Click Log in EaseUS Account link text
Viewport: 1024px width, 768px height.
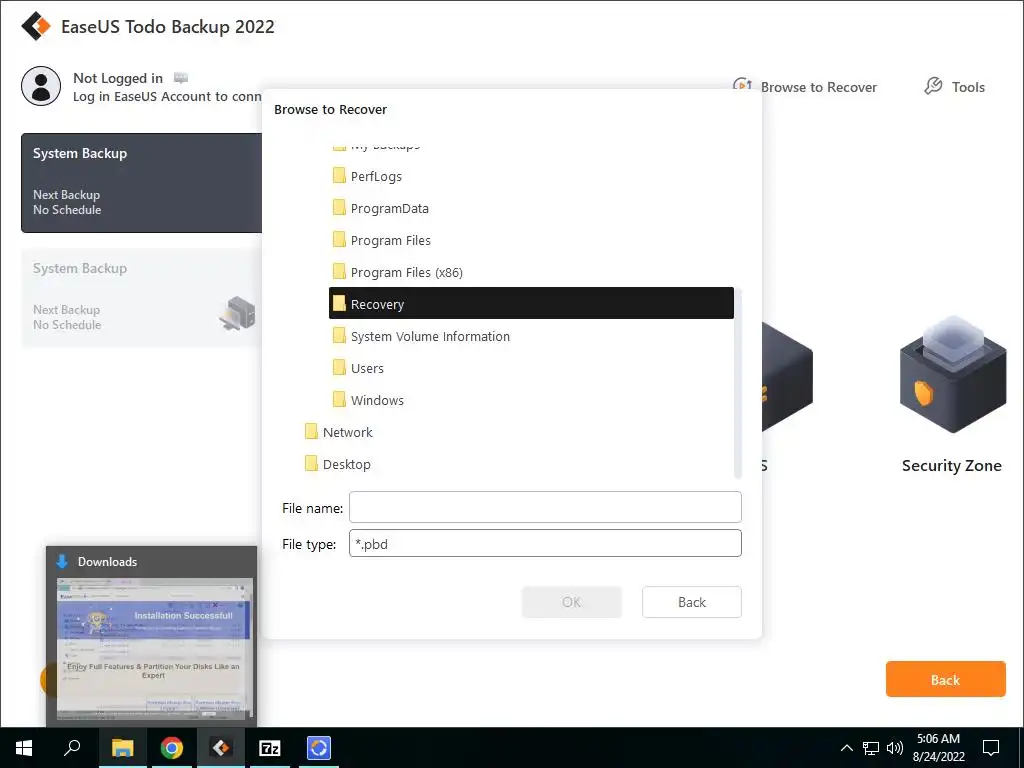[168, 97]
